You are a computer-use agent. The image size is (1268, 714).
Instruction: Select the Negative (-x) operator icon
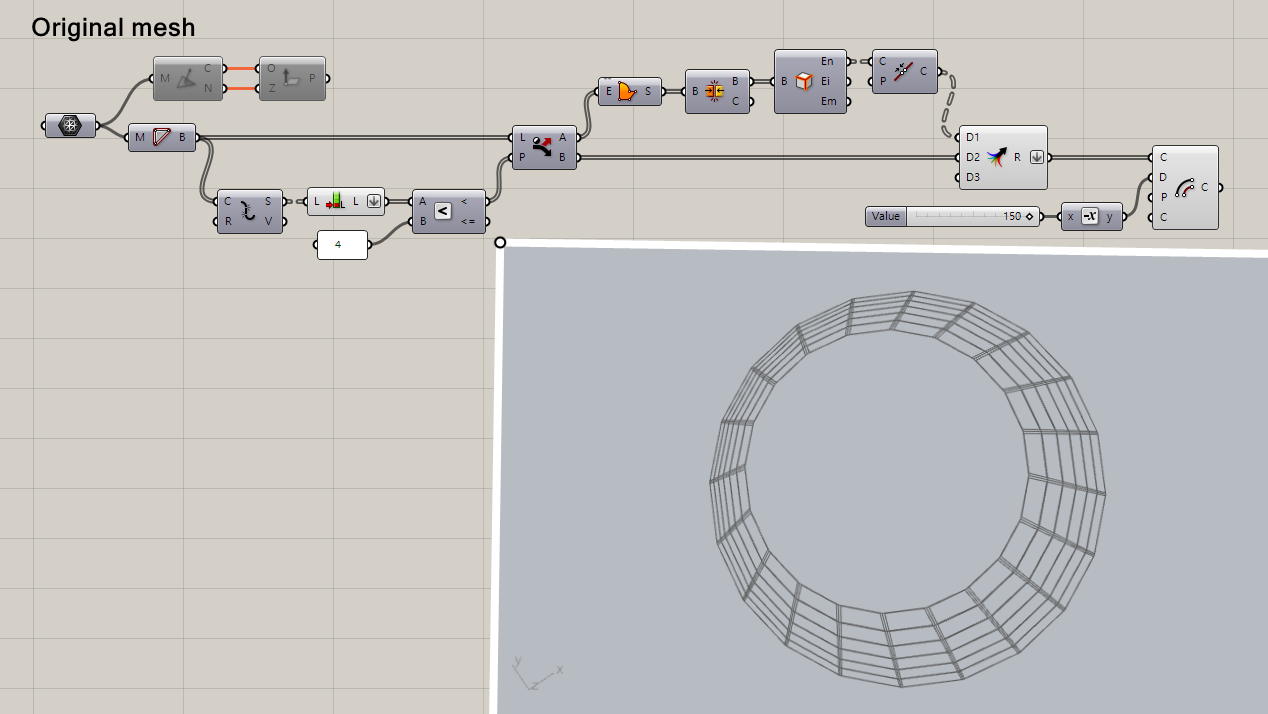pyautogui.click(x=1092, y=215)
